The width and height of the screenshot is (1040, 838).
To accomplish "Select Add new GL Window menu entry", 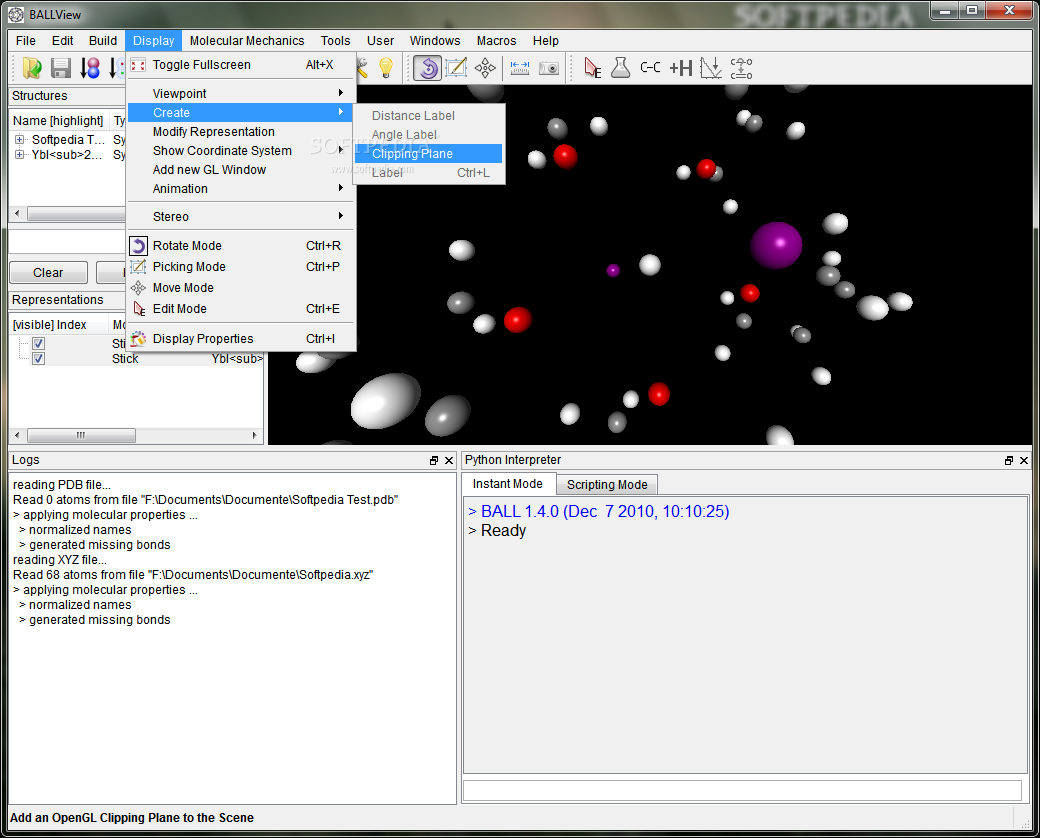I will pos(241,170).
